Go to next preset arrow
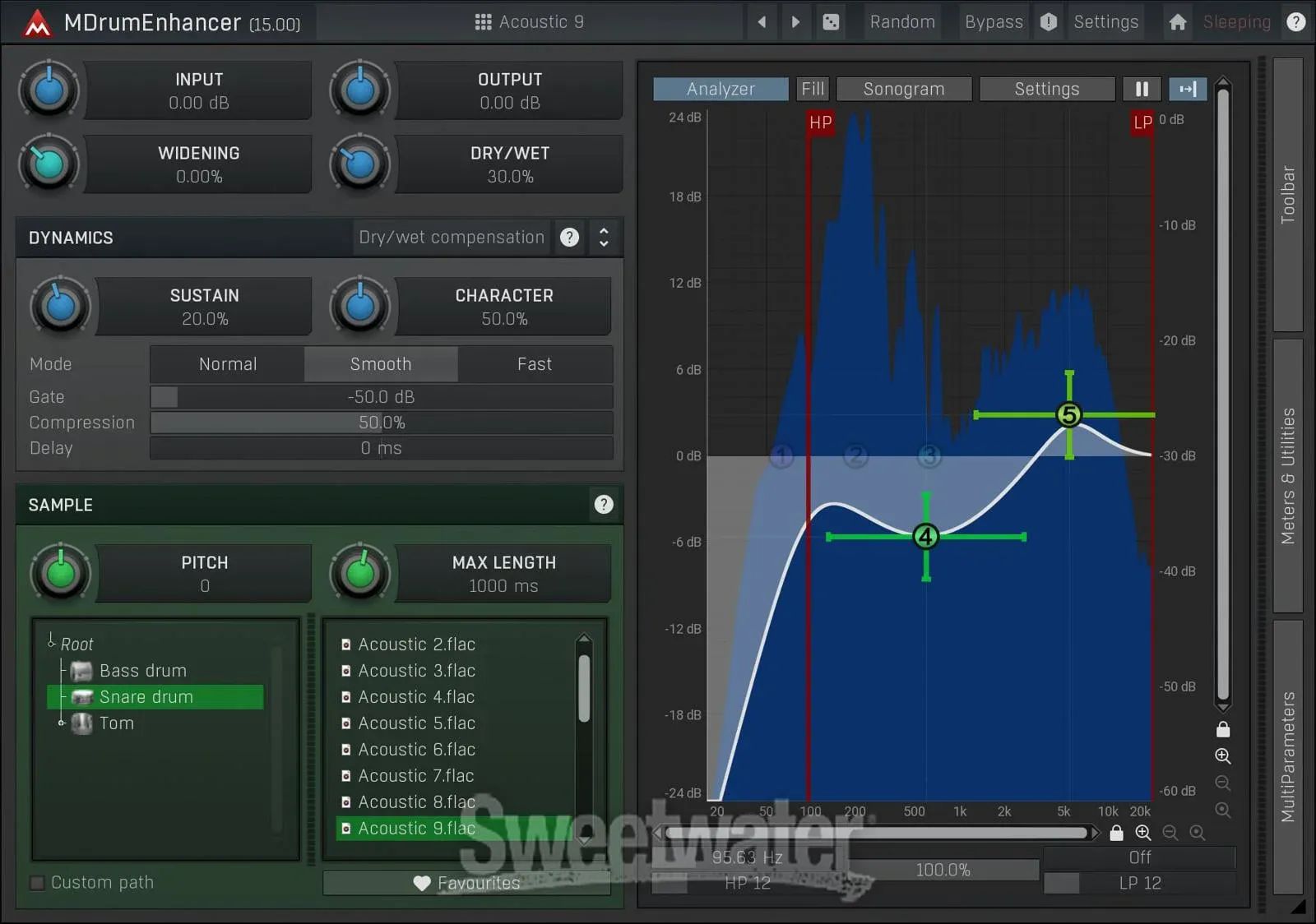Viewport: 1316px width, 924px height. (795, 22)
